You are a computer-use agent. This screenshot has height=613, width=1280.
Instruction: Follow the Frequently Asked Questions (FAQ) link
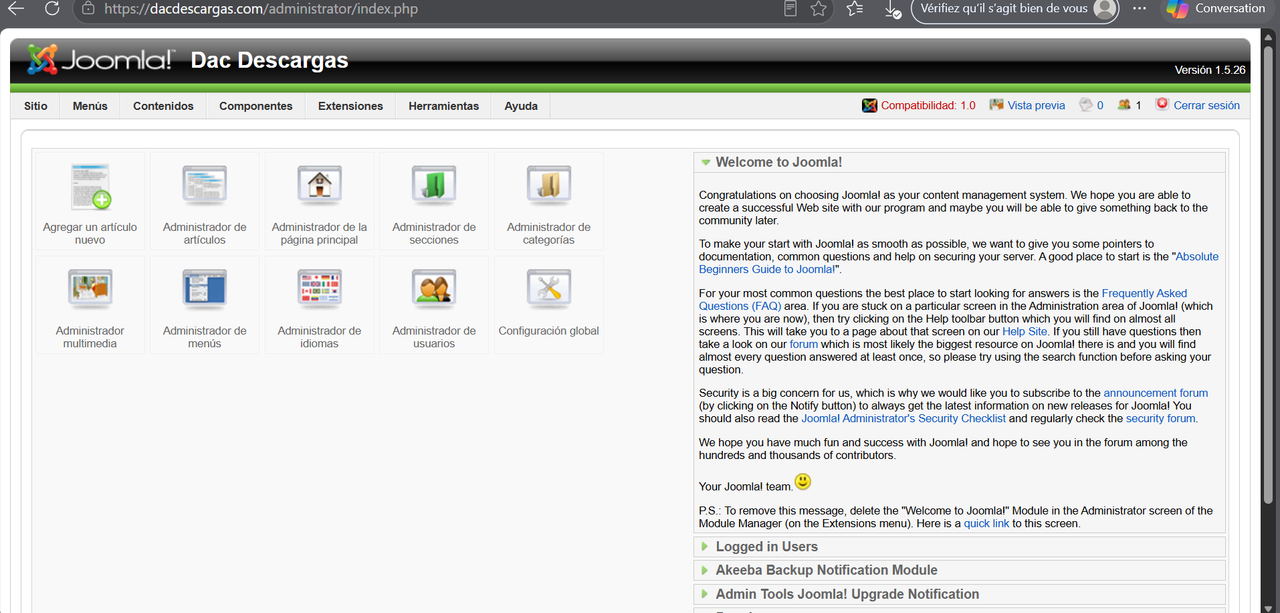(943, 300)
